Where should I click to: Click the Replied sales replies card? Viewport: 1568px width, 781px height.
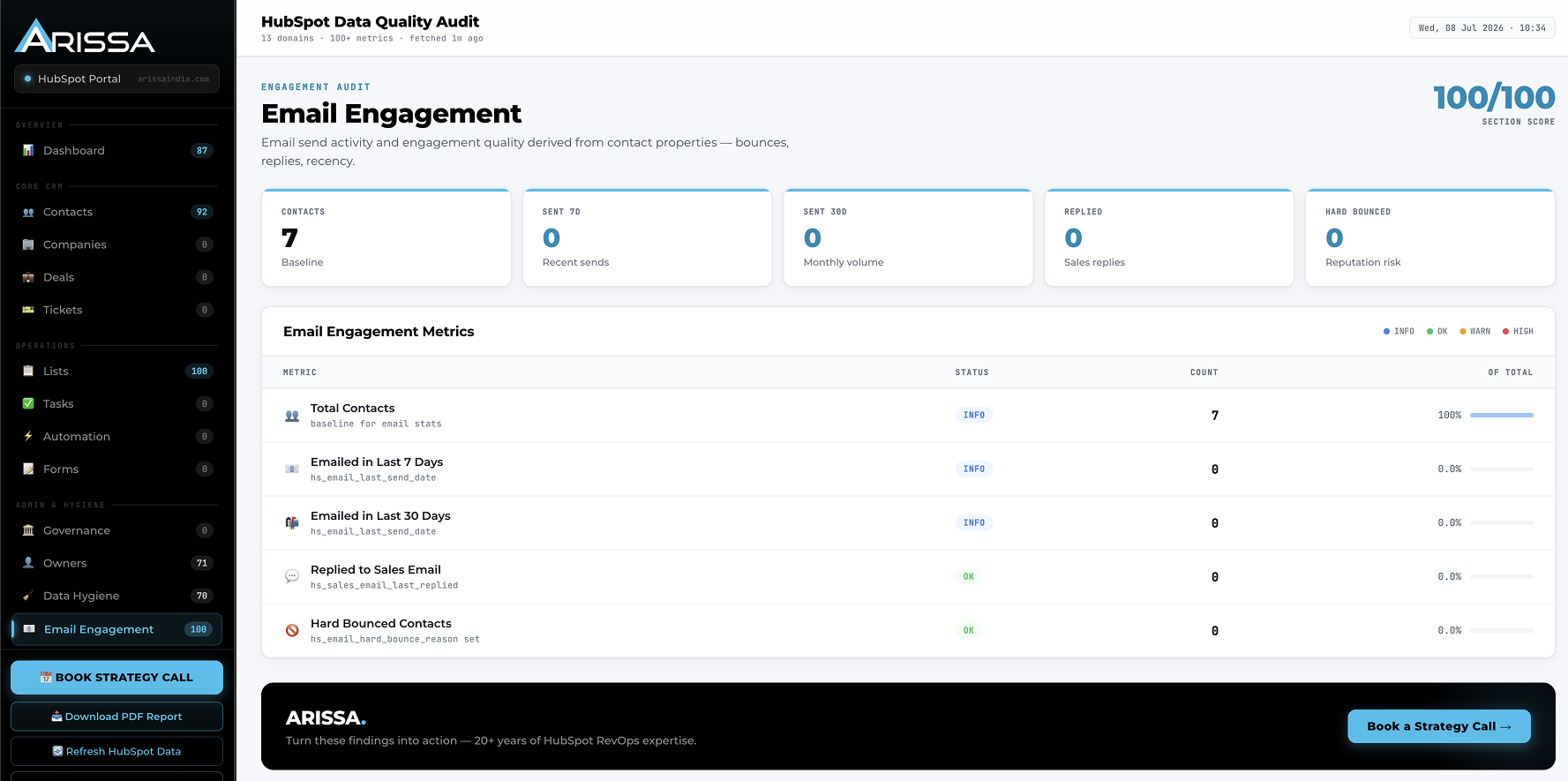1169,237
